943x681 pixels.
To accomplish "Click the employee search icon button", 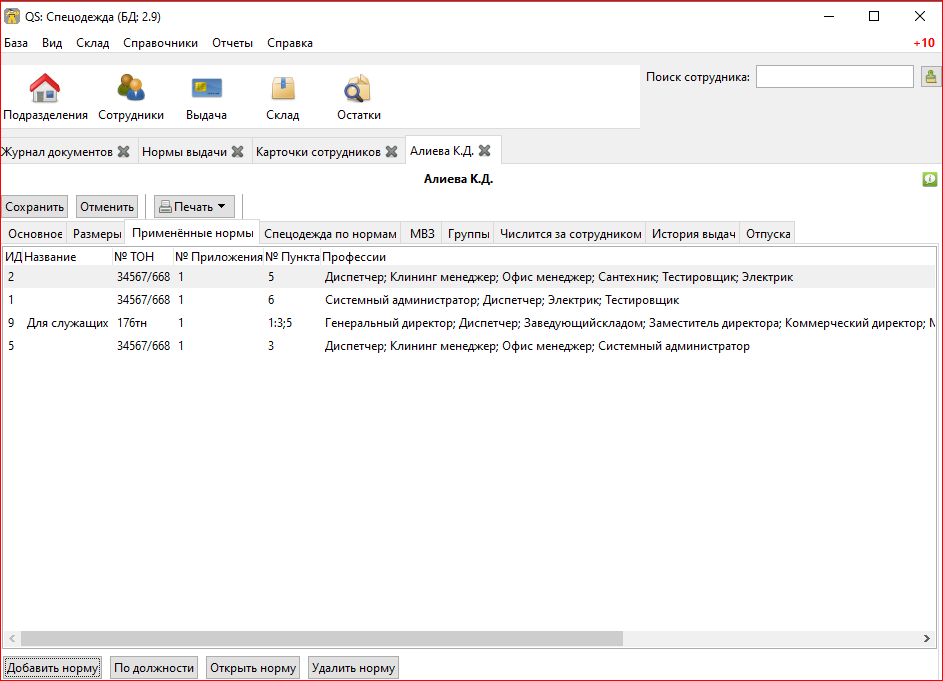I will pyautogui.click(x=930, y=77).
